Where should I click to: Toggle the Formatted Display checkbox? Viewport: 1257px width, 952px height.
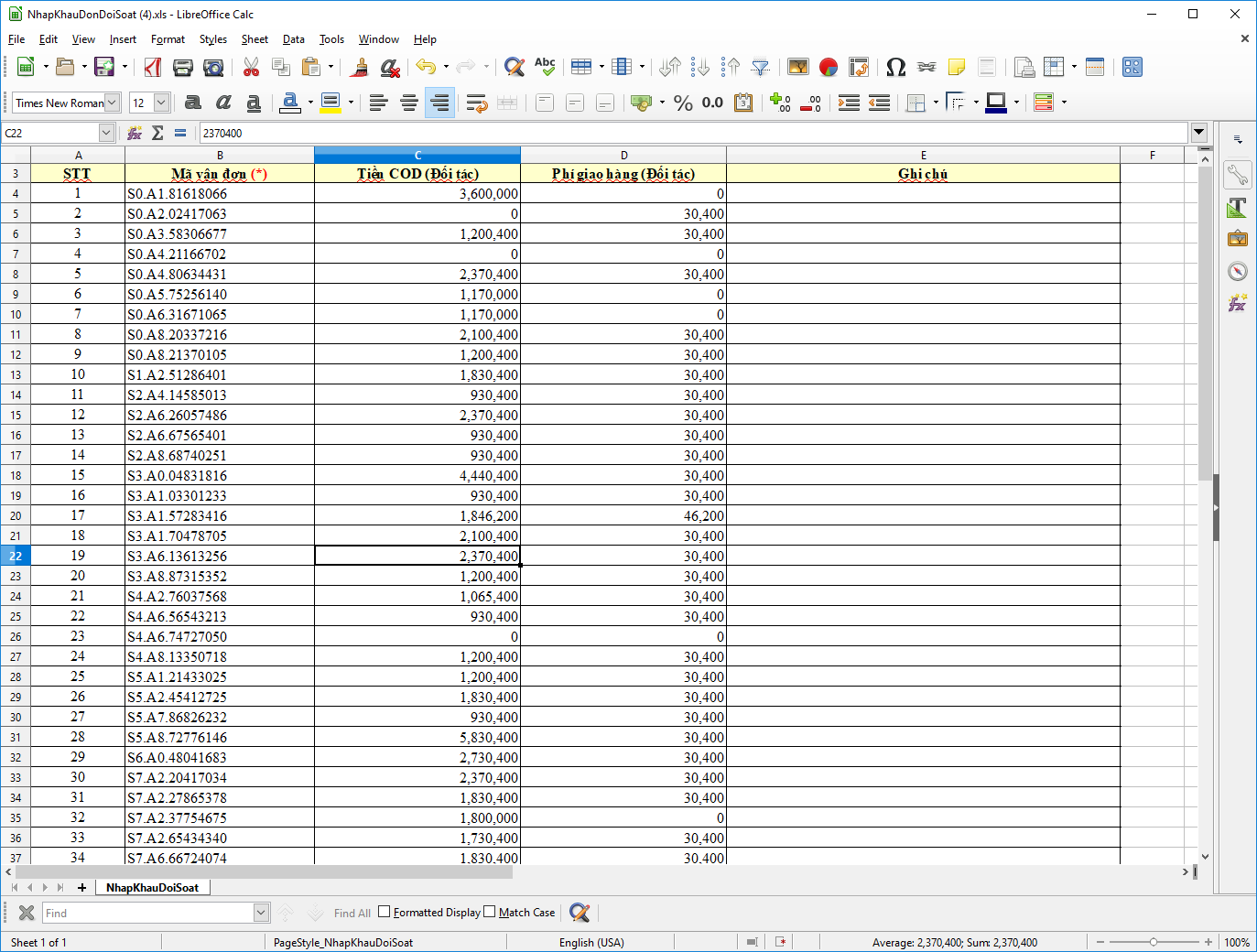(x=385, y=912)
